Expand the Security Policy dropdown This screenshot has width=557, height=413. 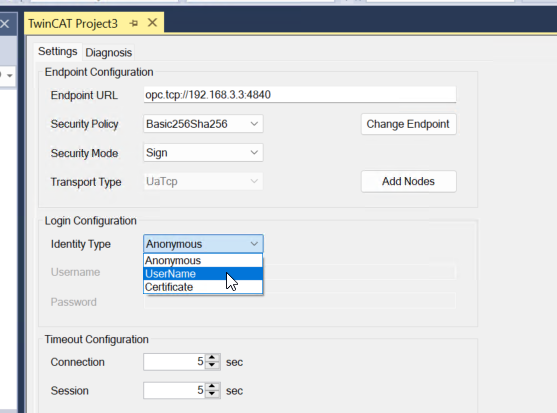(x=254, y=124)
